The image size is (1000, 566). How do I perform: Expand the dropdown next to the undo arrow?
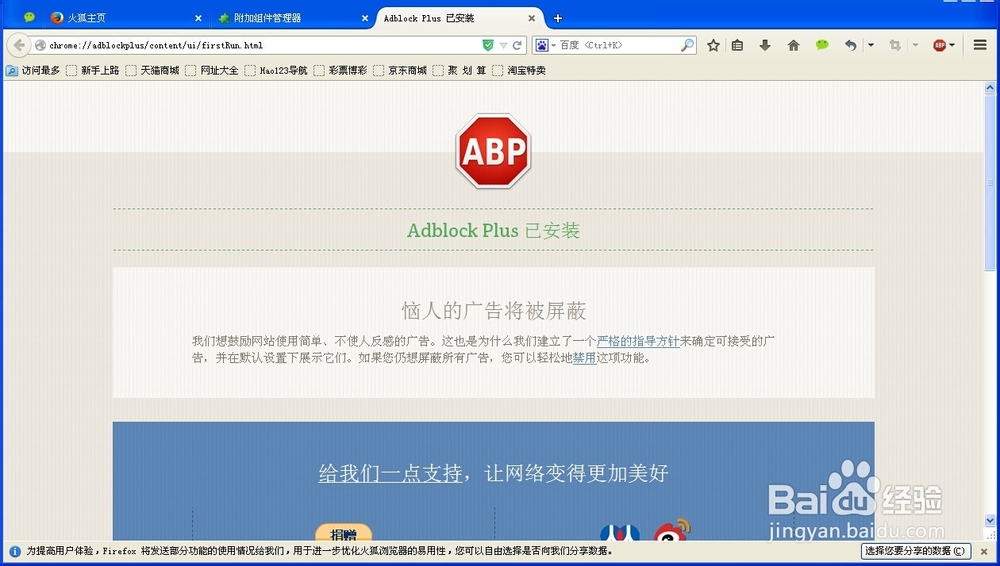pyautogui.click(x=871, y=45)
